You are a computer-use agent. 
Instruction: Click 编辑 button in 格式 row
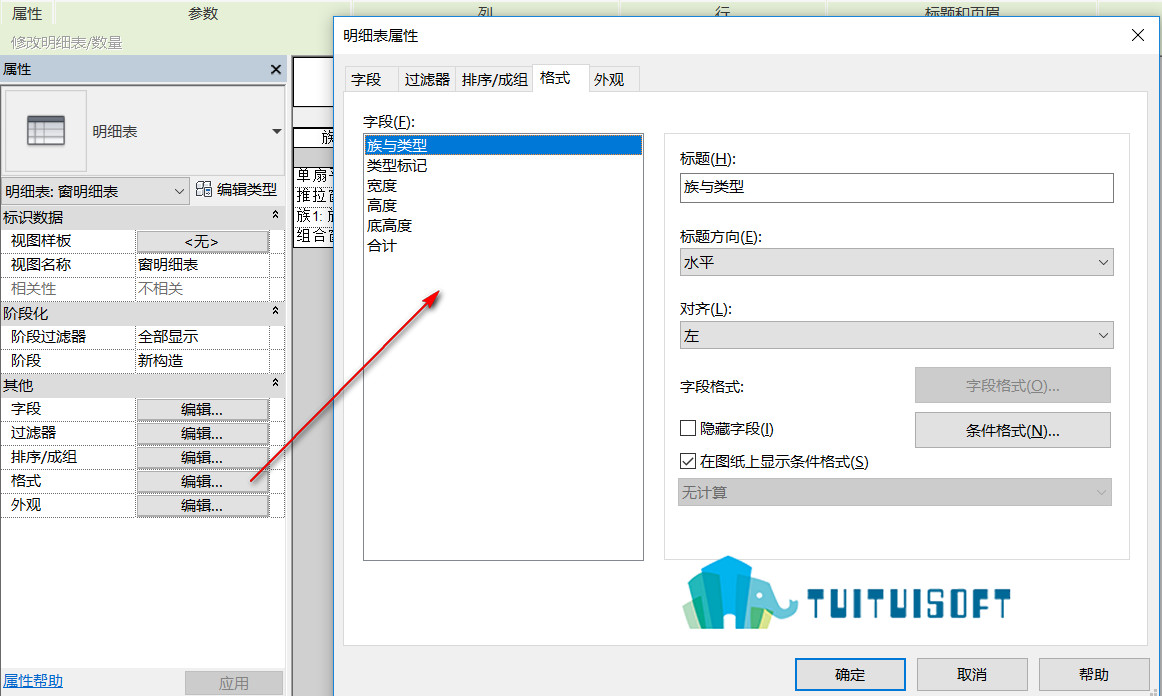coord(202,481)
